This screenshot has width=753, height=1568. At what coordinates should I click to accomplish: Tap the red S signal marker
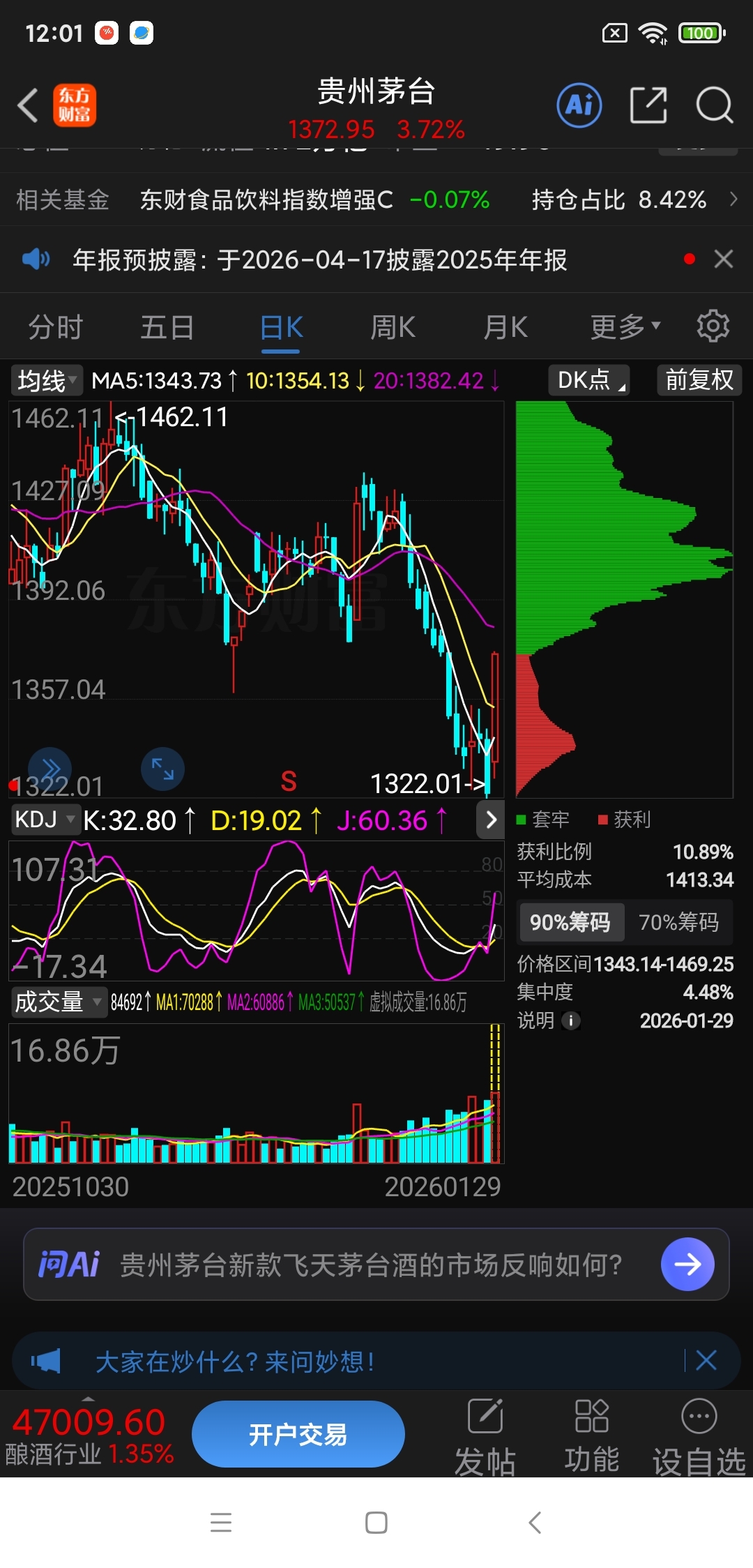pyautogui.click(x=289, y=781)
